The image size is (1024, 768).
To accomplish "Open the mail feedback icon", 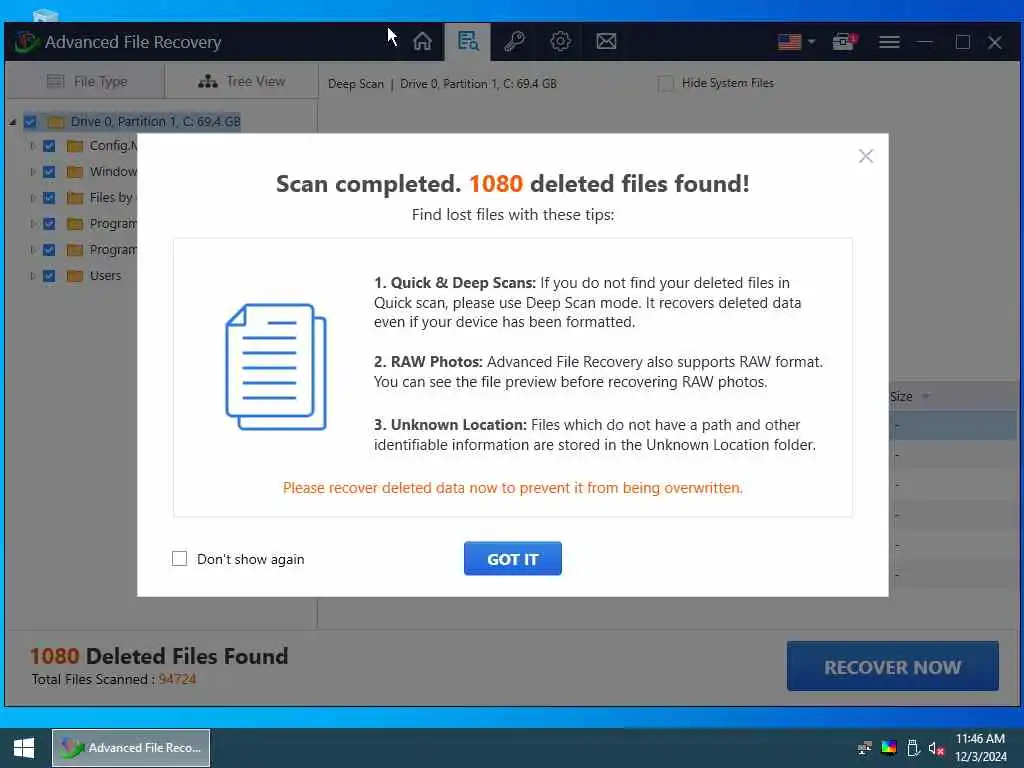I will (606, 42).
